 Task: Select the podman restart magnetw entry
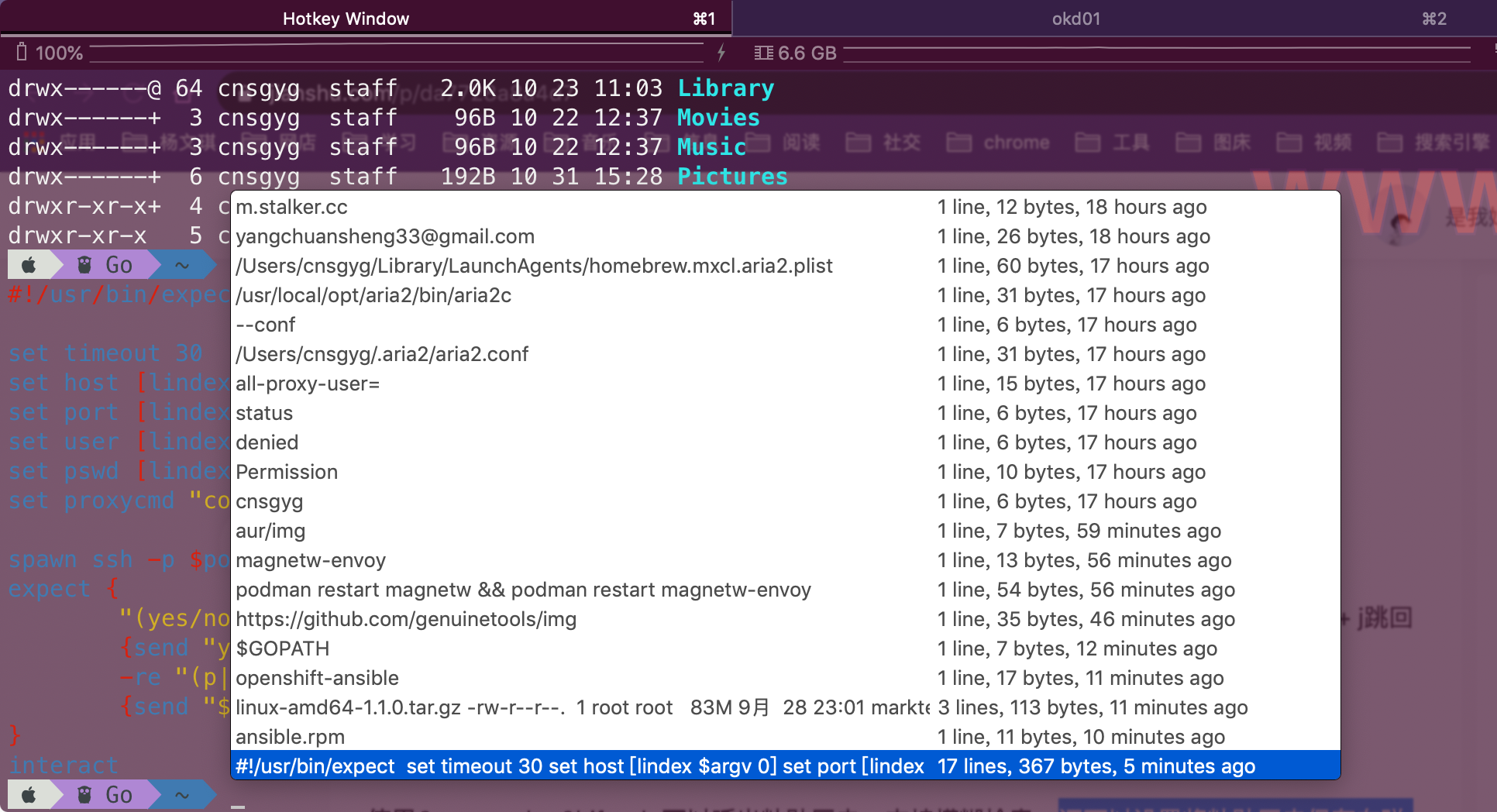(x=786, y=590)
